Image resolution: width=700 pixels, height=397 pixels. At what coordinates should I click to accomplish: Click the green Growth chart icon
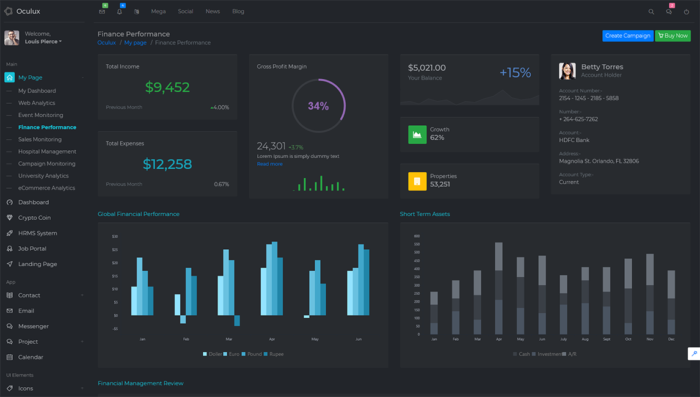[x=417, y=134]
